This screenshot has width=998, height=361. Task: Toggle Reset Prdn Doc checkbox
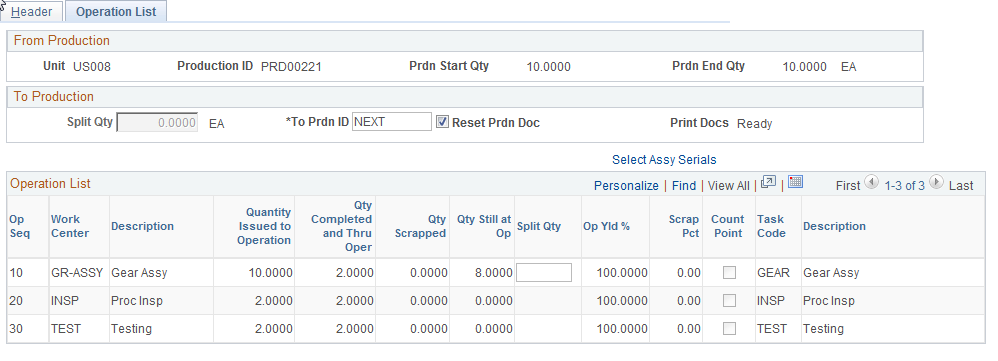[442, 122]
